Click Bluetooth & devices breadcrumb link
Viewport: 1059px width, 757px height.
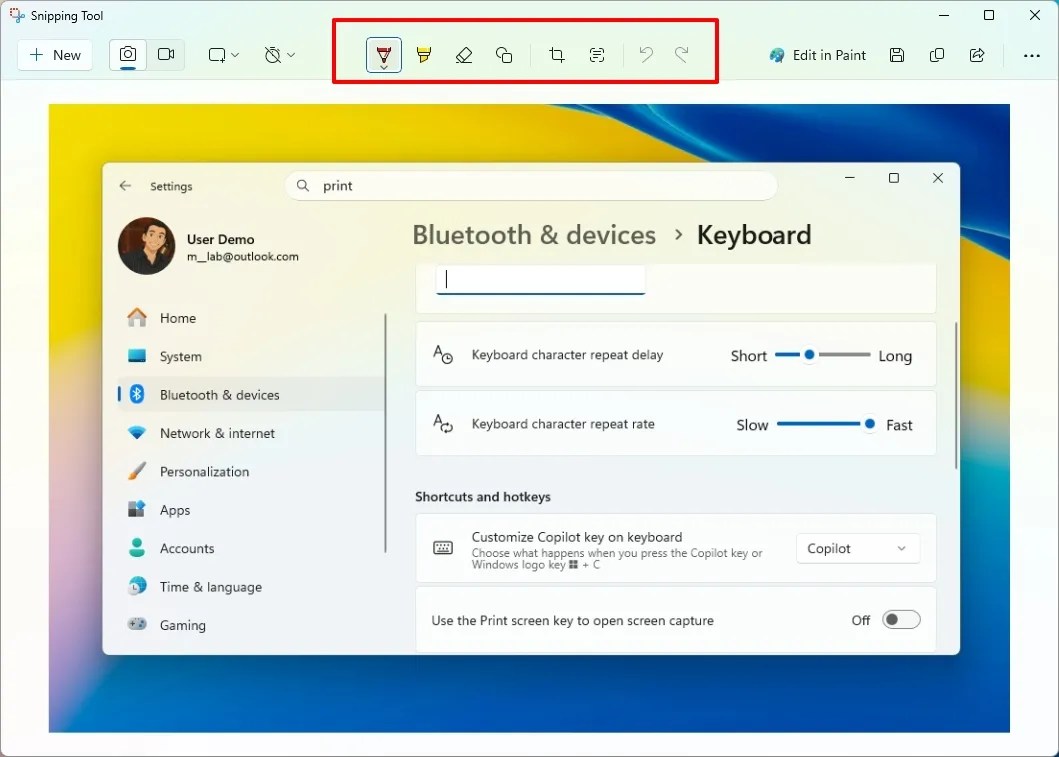pyautogui.click(x=534, y=236)
